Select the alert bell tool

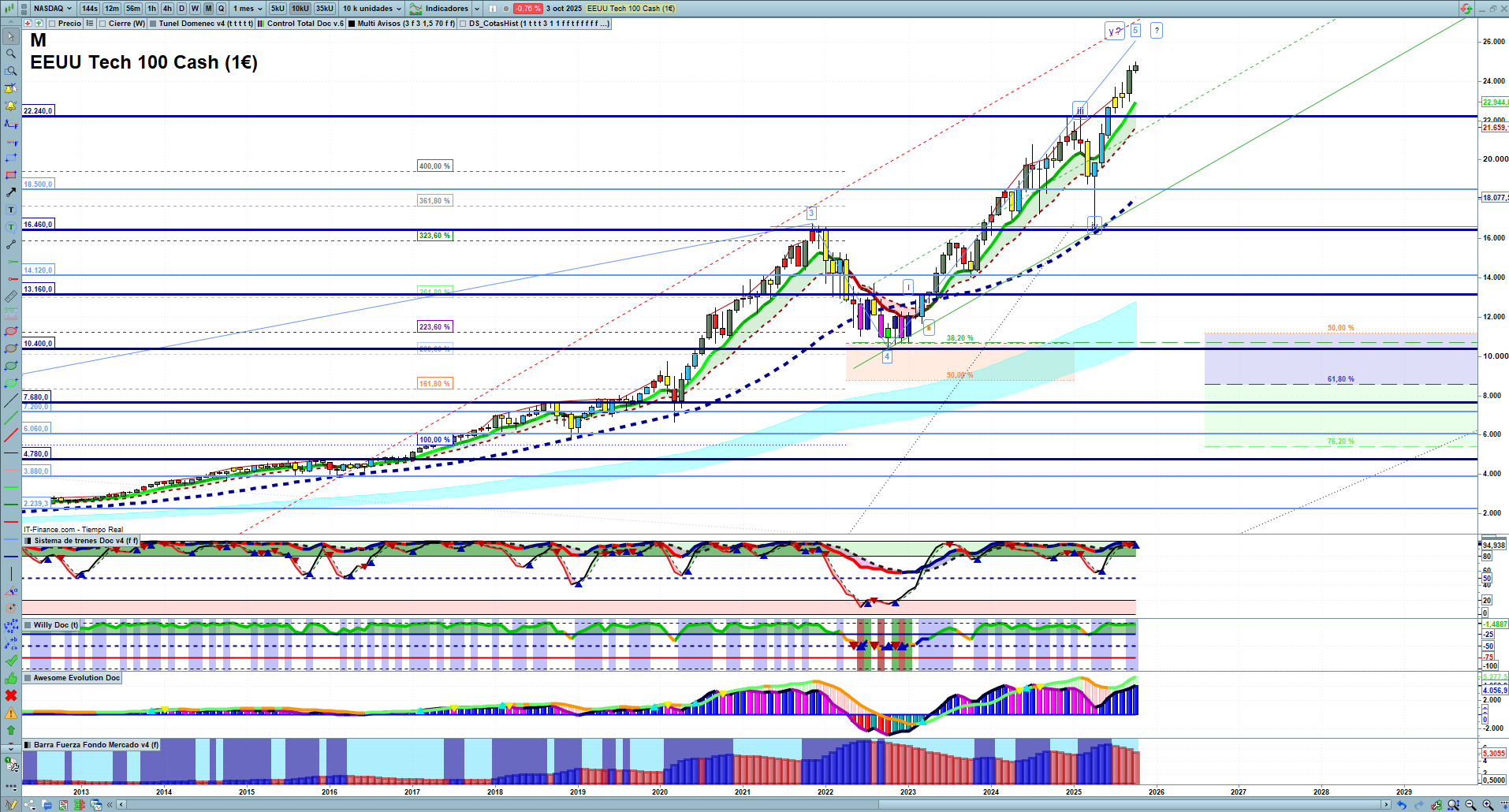[11, 106]
